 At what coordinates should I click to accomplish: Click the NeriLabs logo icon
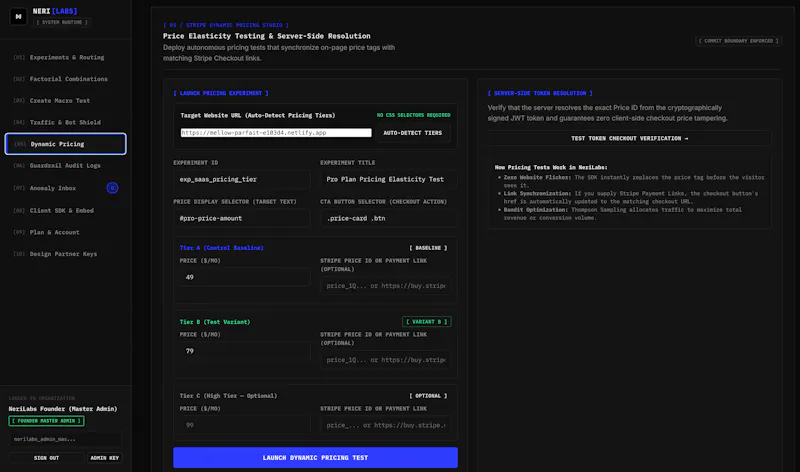[18, 16]
